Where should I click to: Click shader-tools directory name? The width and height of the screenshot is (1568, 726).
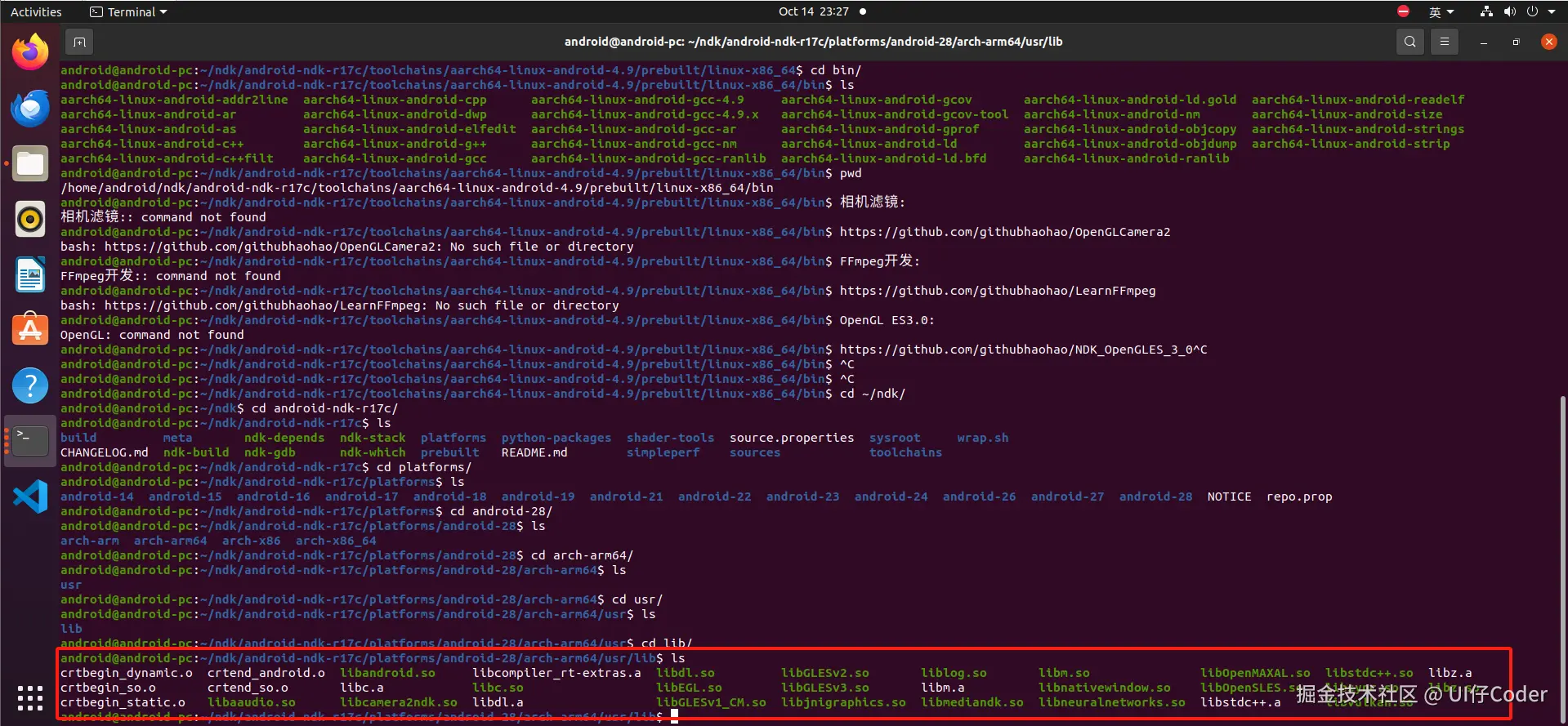pyautogui.click(x=671, y=438)
